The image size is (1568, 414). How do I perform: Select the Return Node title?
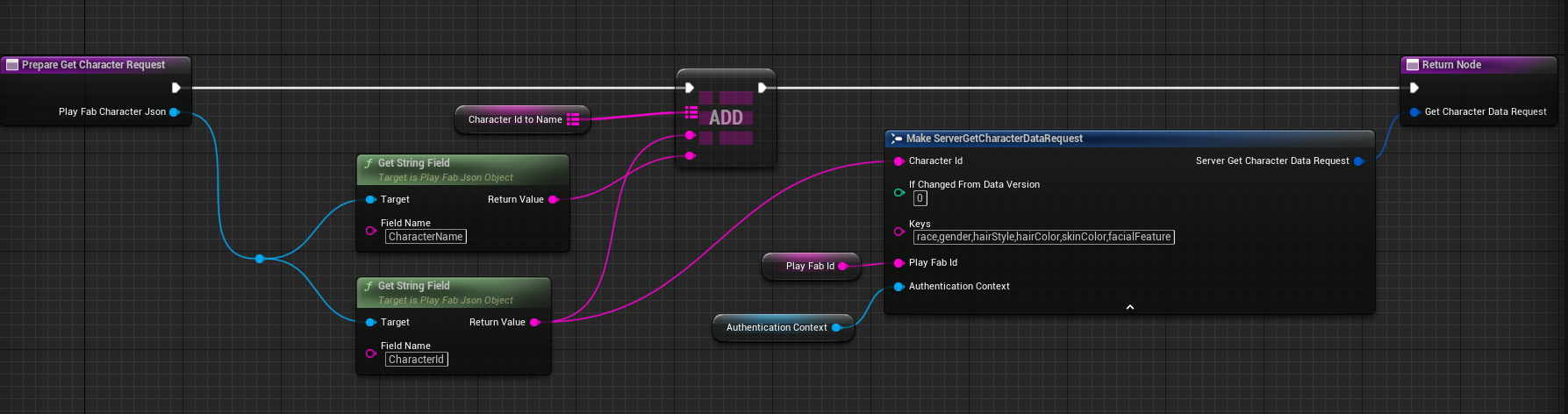[x=1451, y=65]
